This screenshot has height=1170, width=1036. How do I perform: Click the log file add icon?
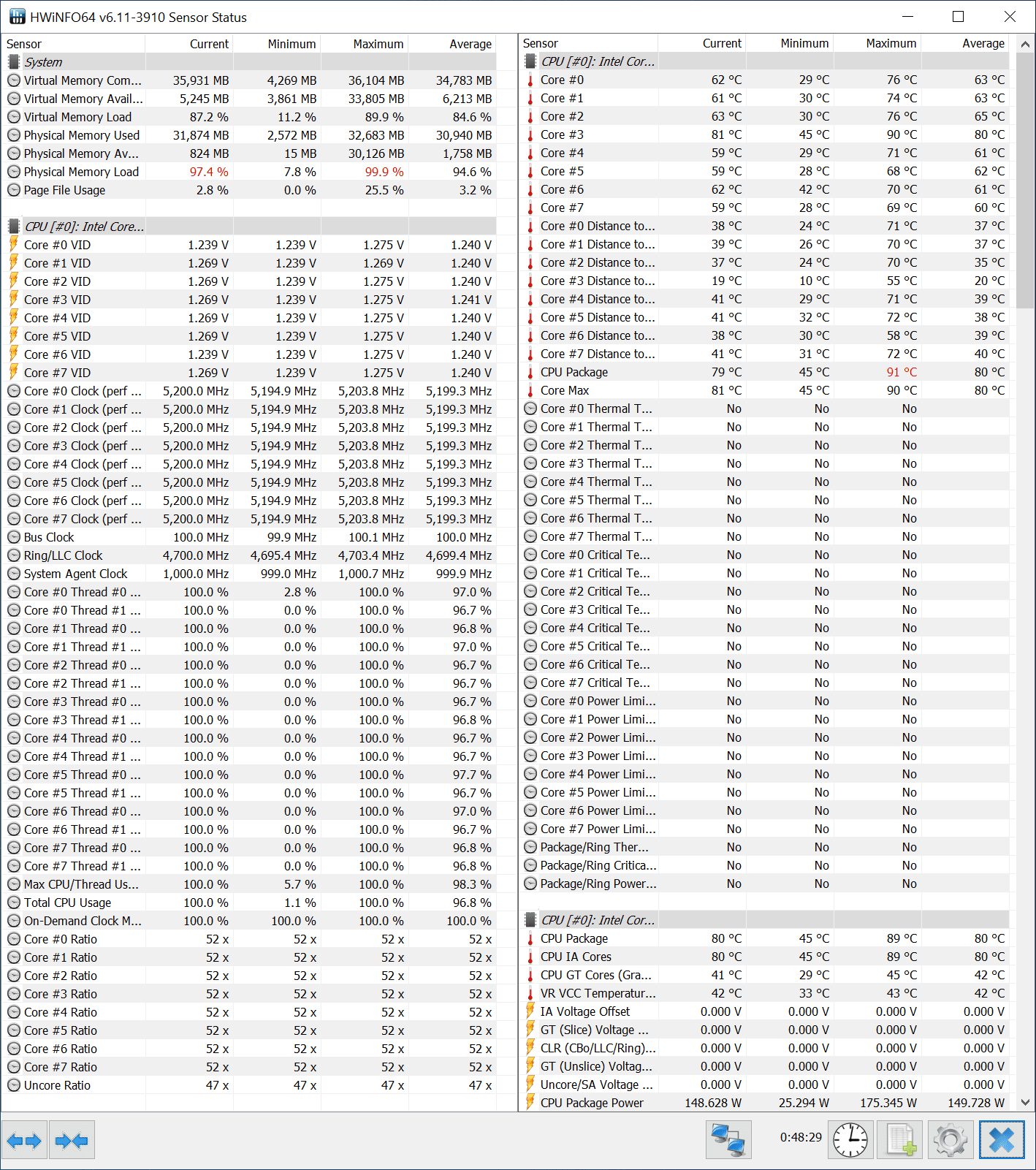[x=901, y=1140]
